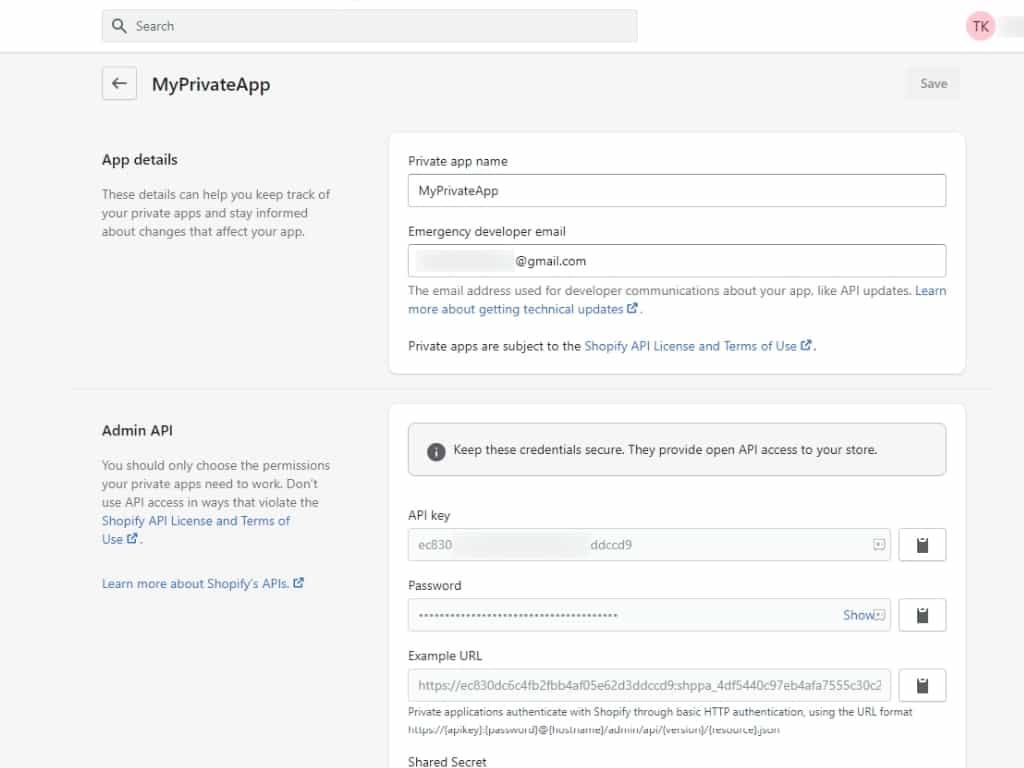
Task: Click the back arrow next to MyPrivateApp
Action: pos(119,84)
